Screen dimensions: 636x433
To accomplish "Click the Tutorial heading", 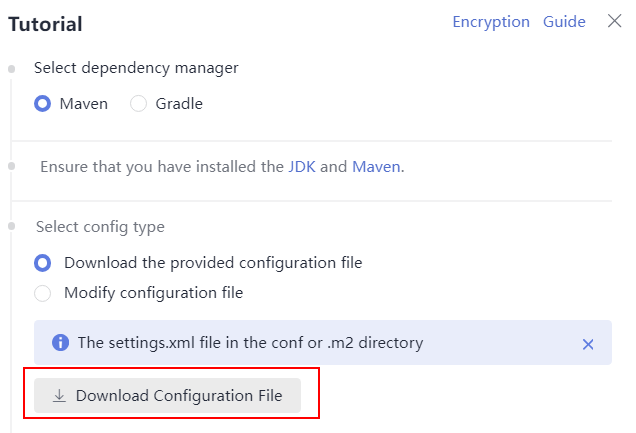I will (x=45, y=24).
